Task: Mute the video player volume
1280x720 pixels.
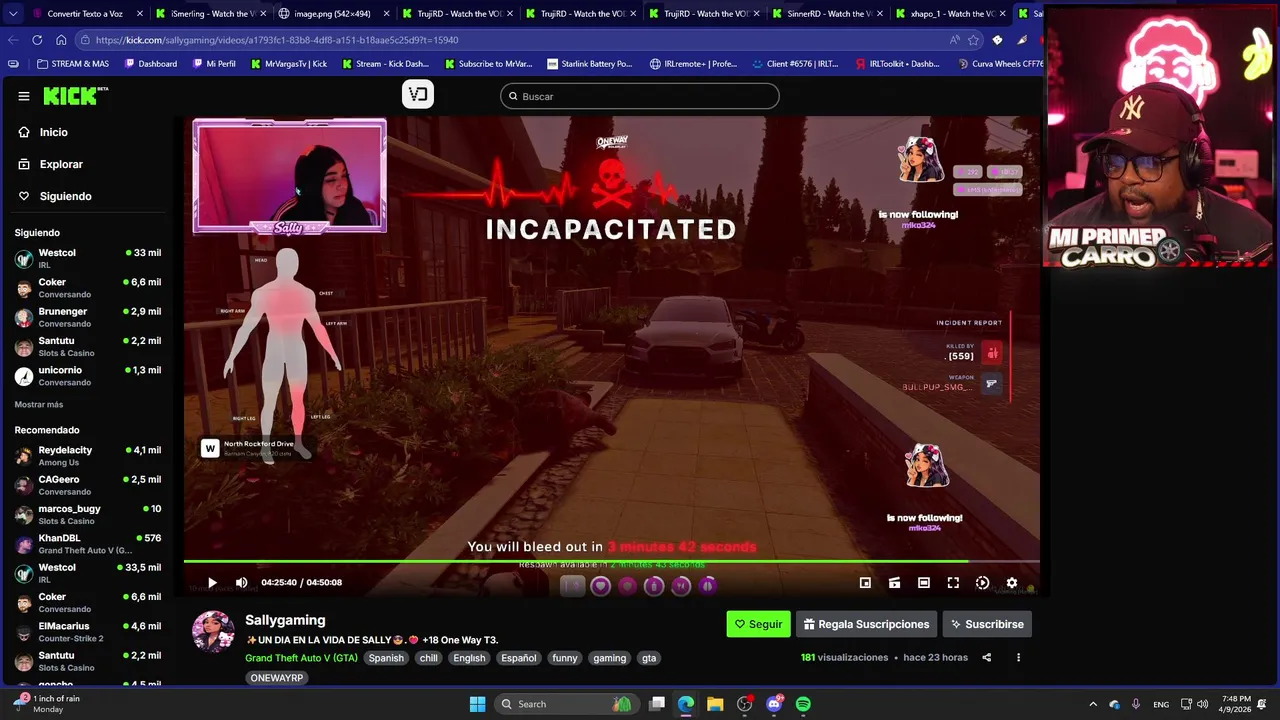Action: 241,582
